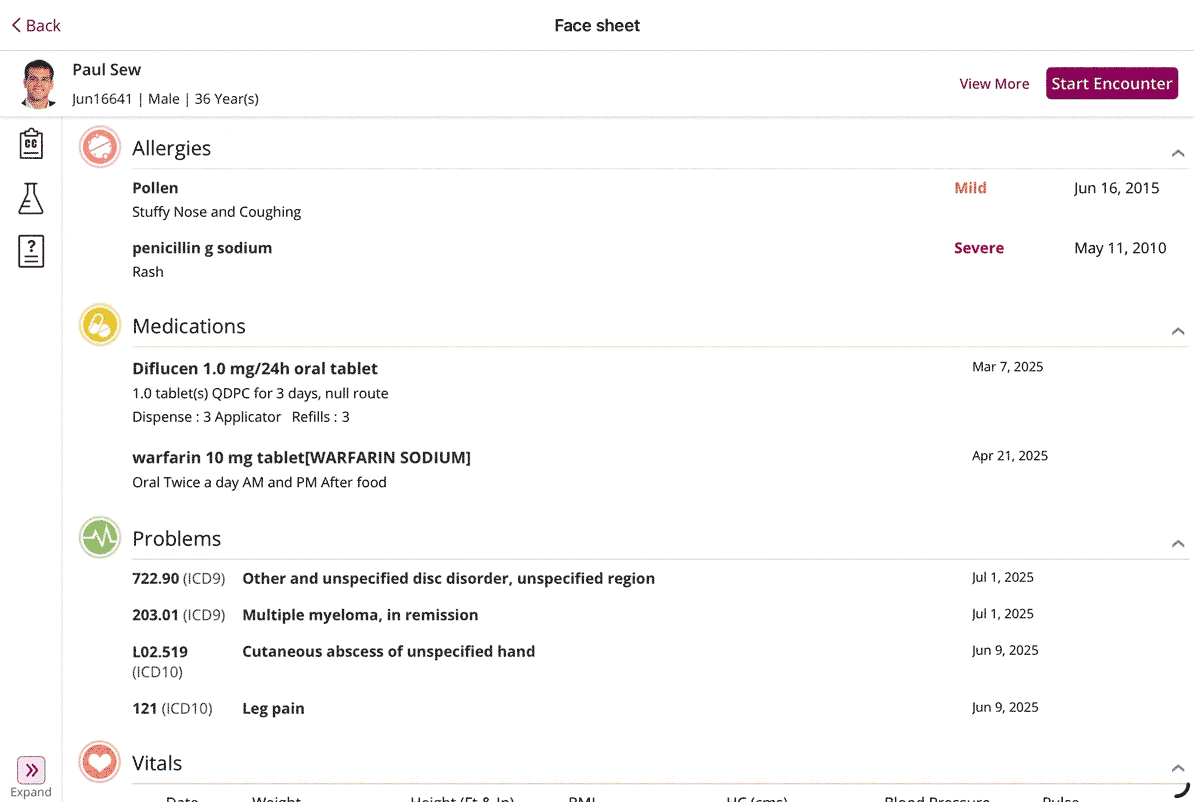
Task: Expand the sidebar with double-arrow icon
Action: coord(31,770)
